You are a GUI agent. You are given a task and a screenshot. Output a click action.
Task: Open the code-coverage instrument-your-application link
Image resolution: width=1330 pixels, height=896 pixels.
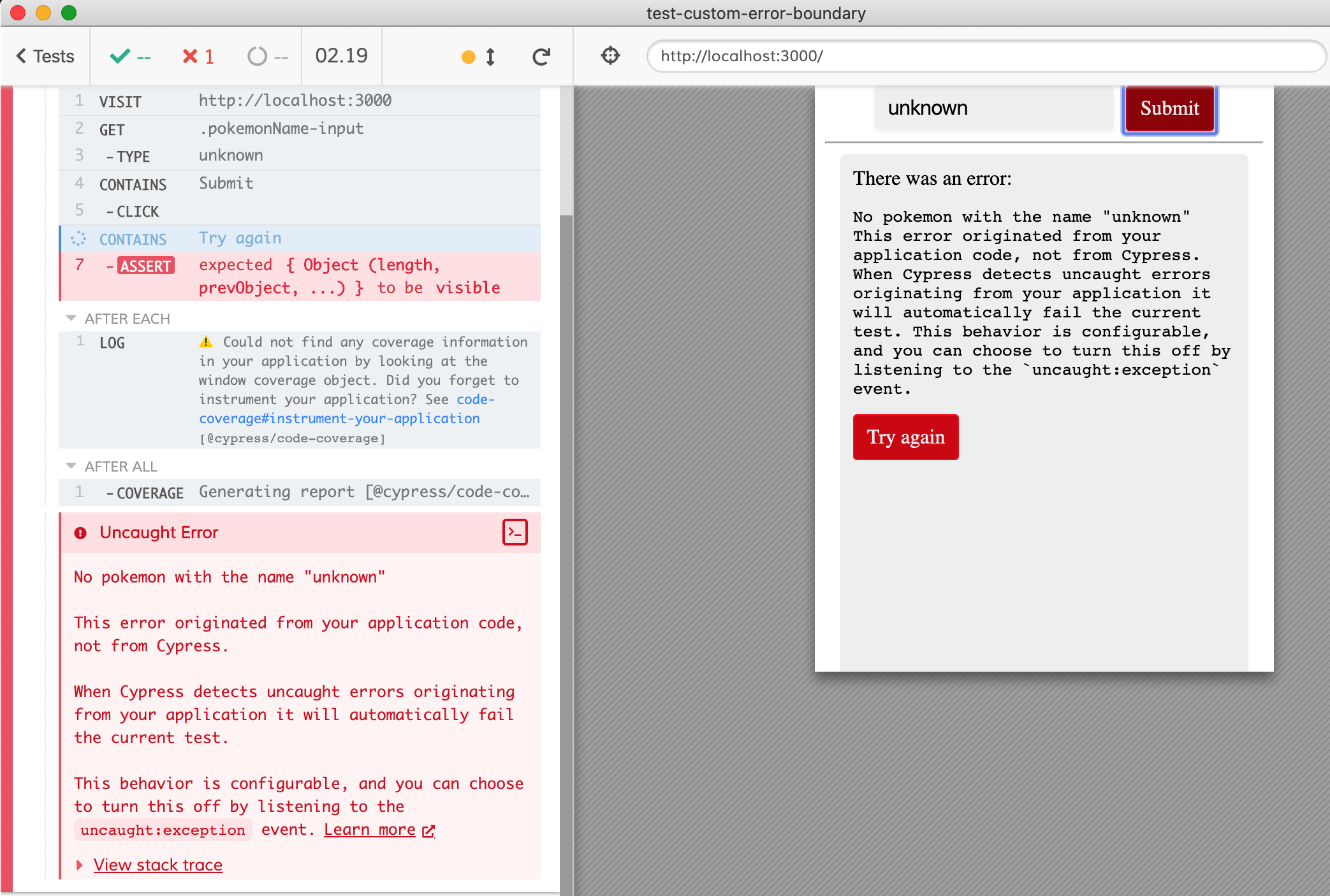pos(346,409)
